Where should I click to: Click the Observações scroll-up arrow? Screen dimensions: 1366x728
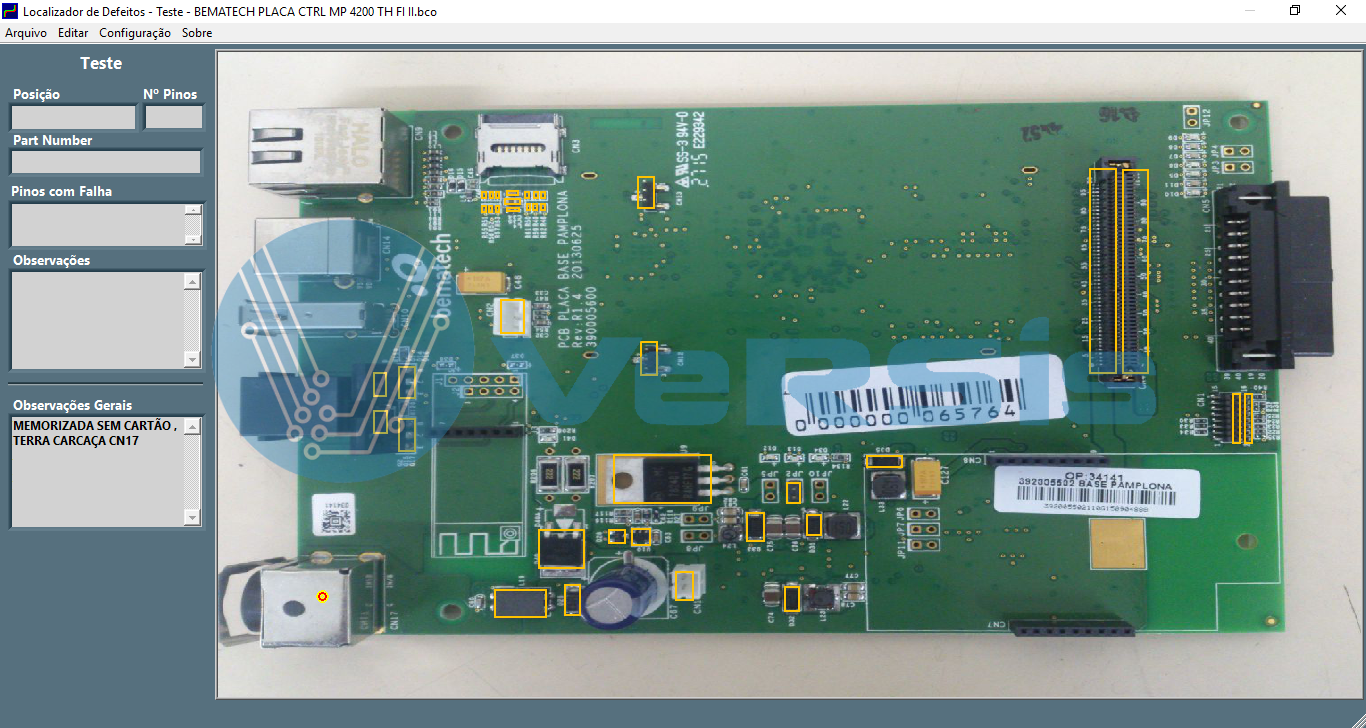click(x=193, y=281)
